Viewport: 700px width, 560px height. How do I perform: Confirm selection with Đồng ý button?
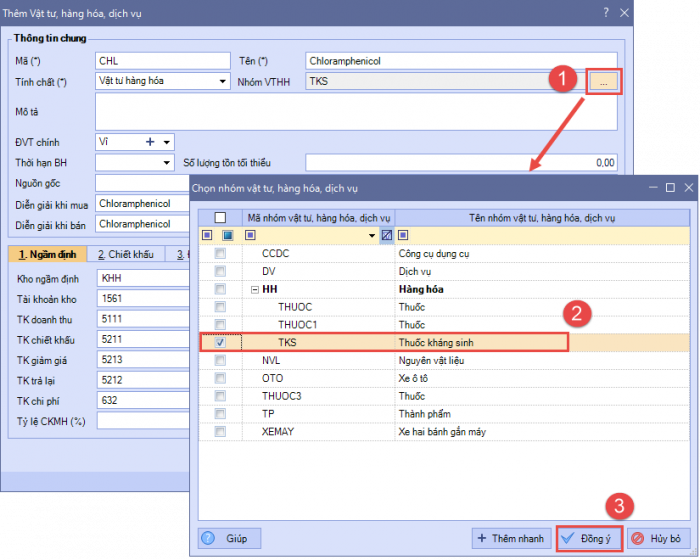click(x=589, y=538)
